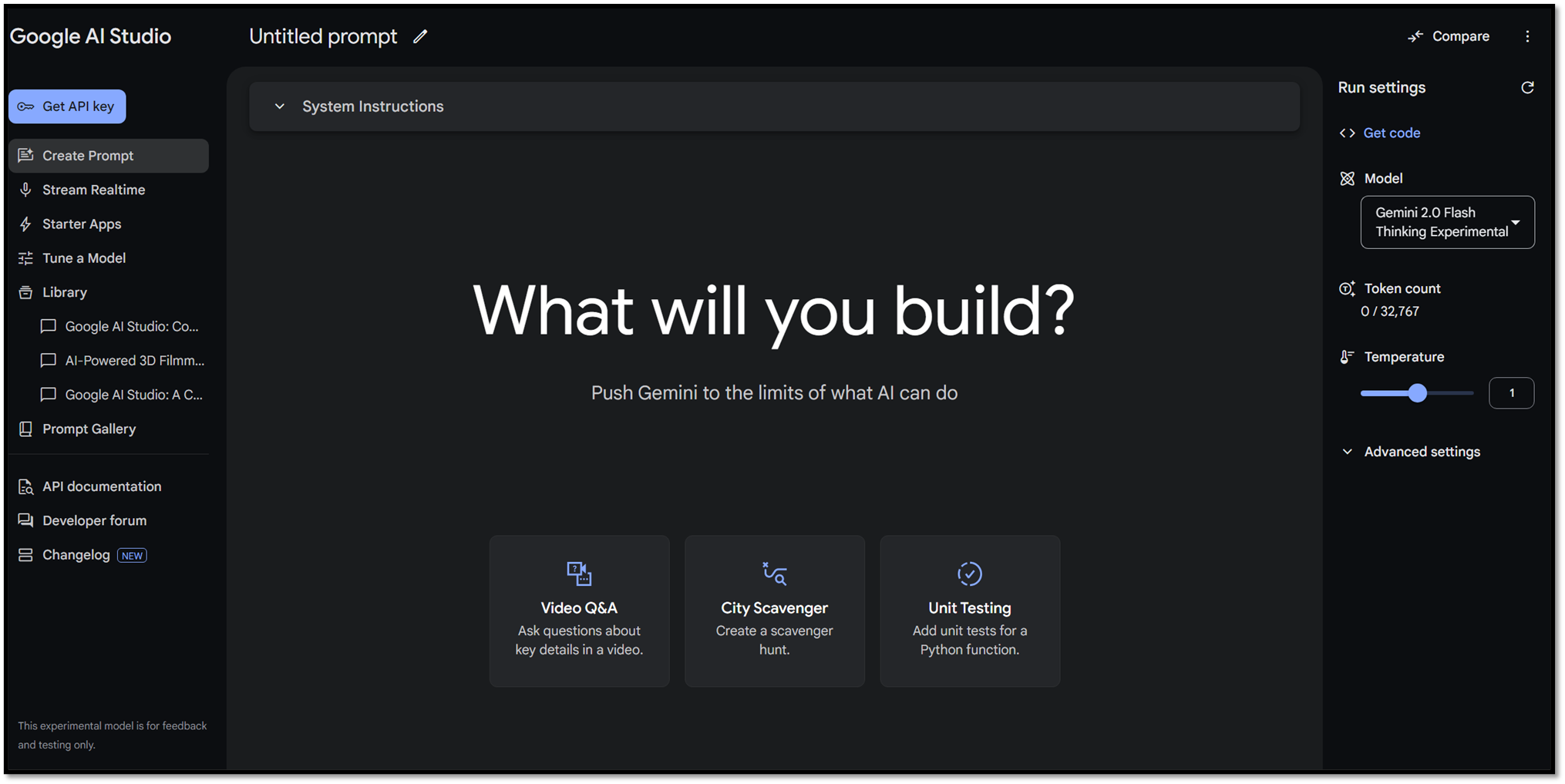Click chat icon for AI-Powered 3D Filmm... item
This screenshot has height=784, width=1565.
coord(48,360)
